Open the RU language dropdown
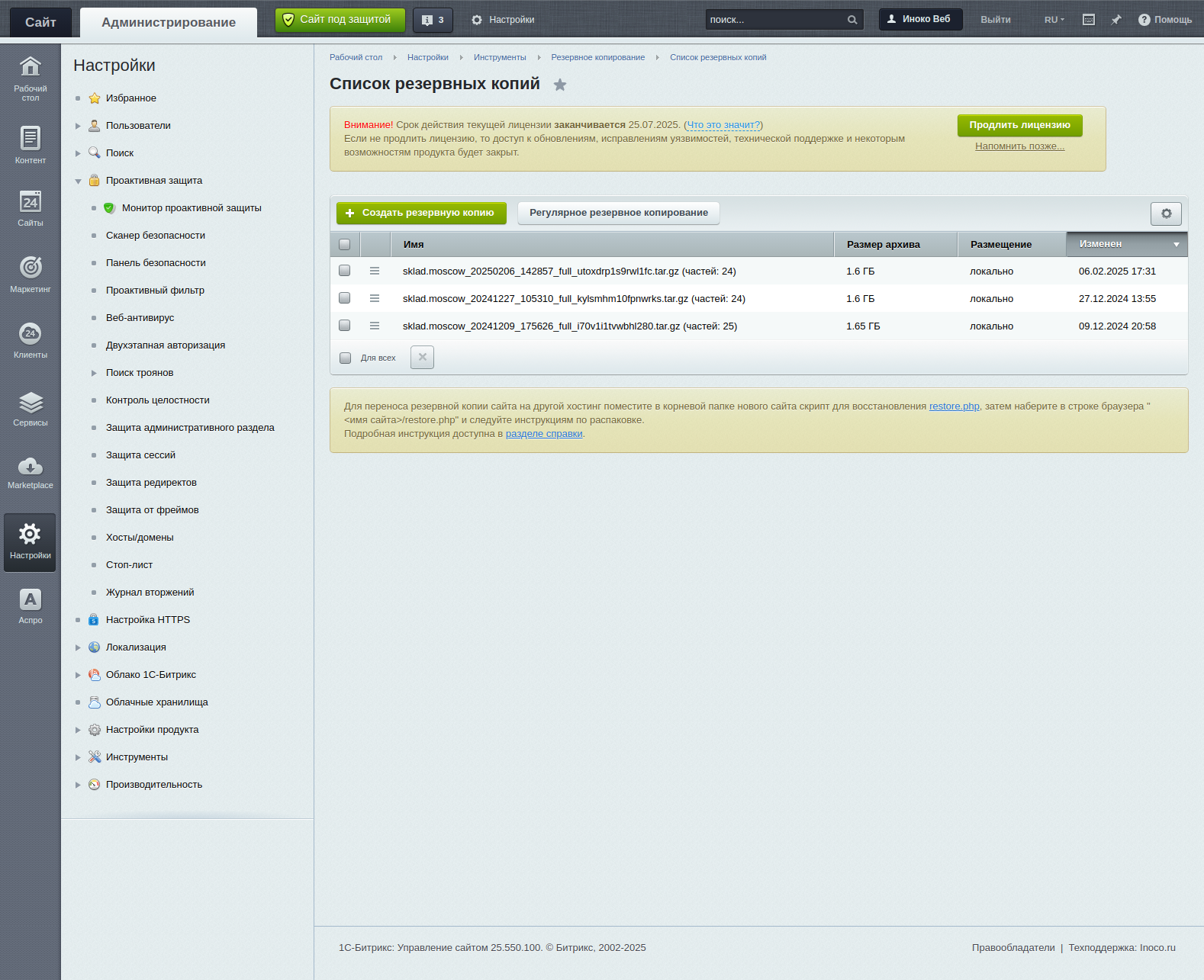The image size is (1204, 980). pos(1054,20)
